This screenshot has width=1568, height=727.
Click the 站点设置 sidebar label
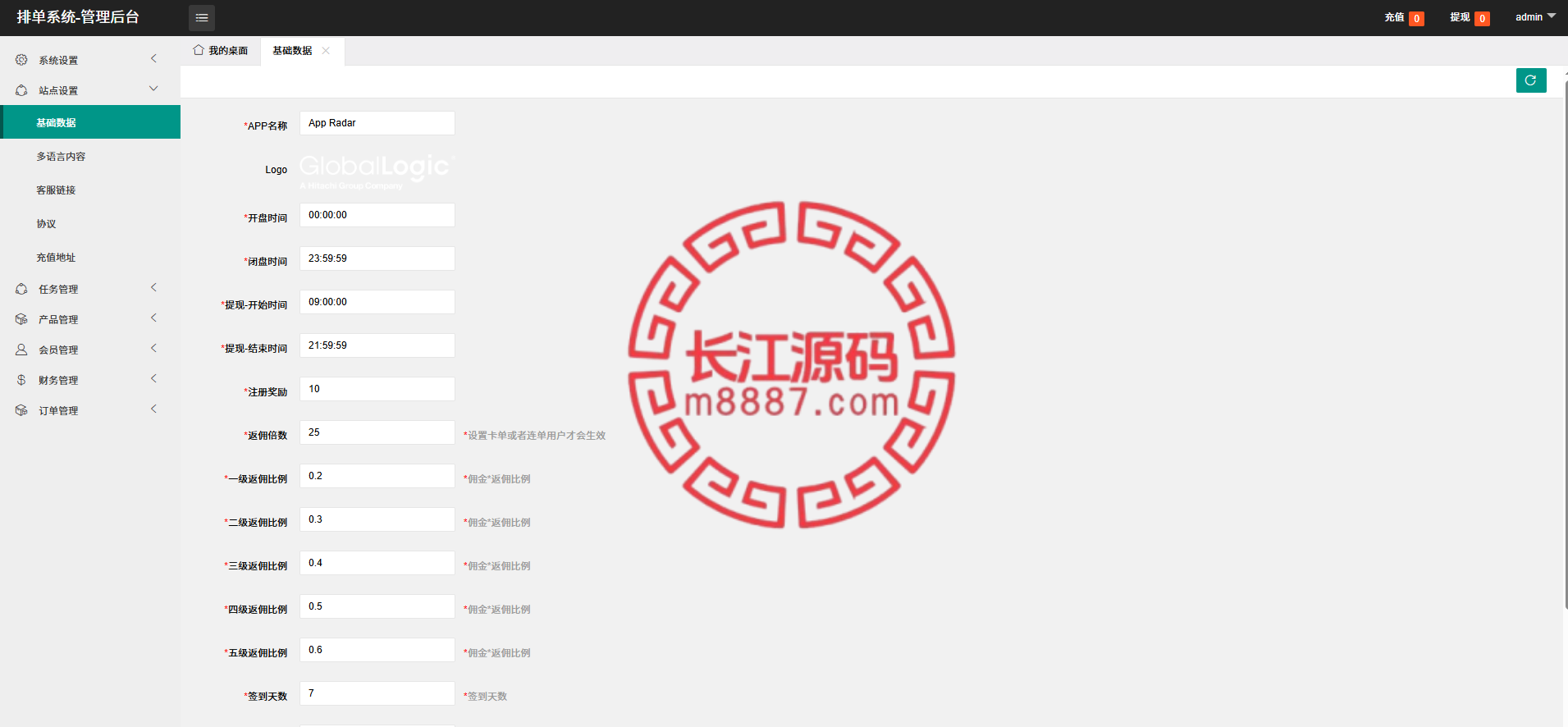(x=58, y=91)
